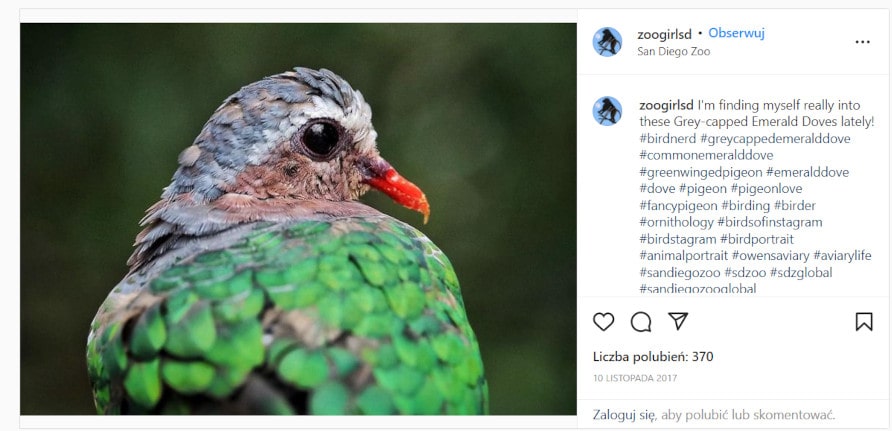
Task: Open the San Diego Zoo location link
Action: (x=673, y=51)
